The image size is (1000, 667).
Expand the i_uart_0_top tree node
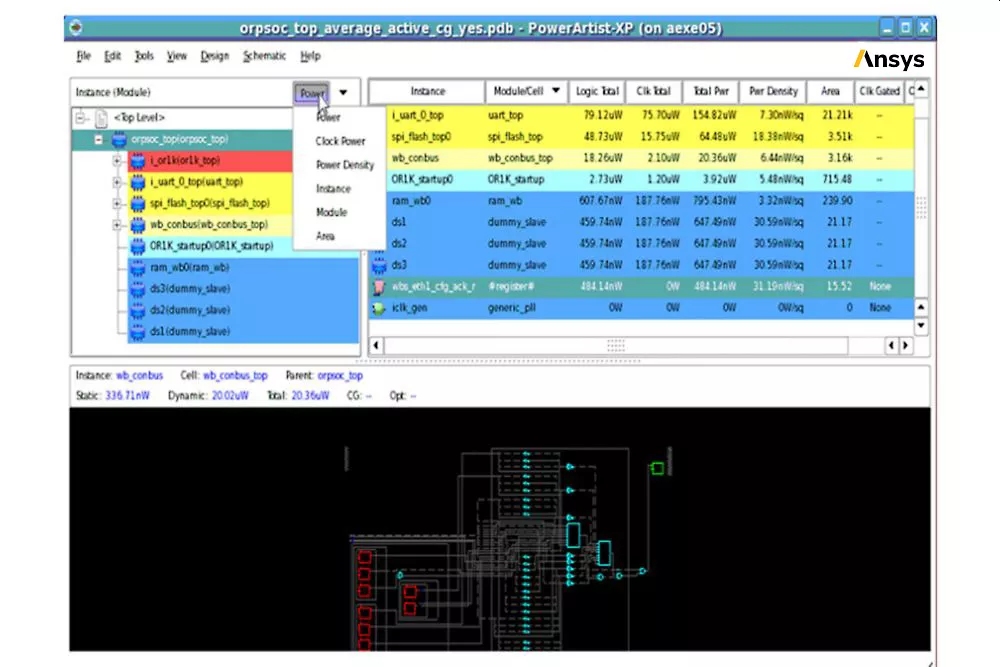pos(117,182)
